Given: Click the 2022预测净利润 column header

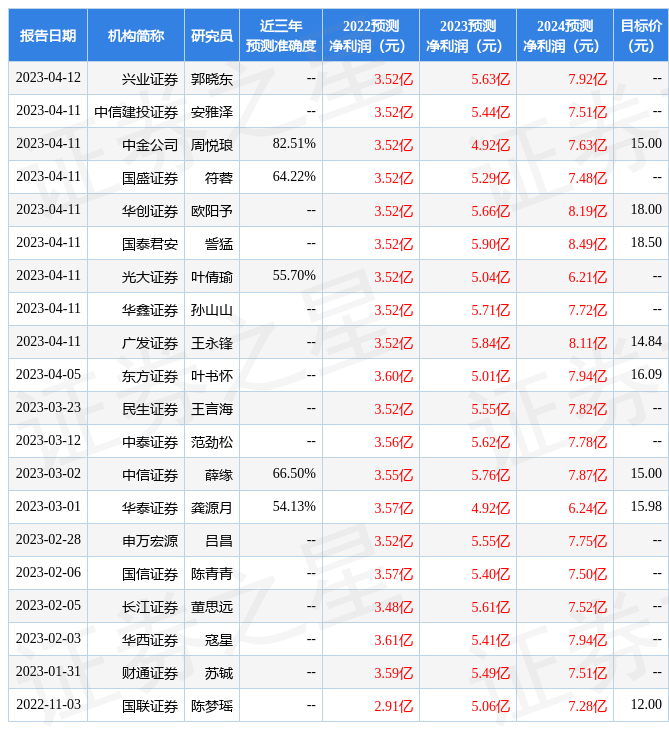Looking at the screenshot, I should 371,35.
